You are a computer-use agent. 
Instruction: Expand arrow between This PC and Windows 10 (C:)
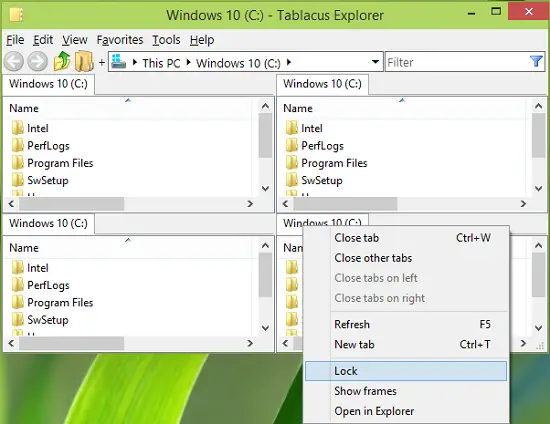click(x=188, y=62)
